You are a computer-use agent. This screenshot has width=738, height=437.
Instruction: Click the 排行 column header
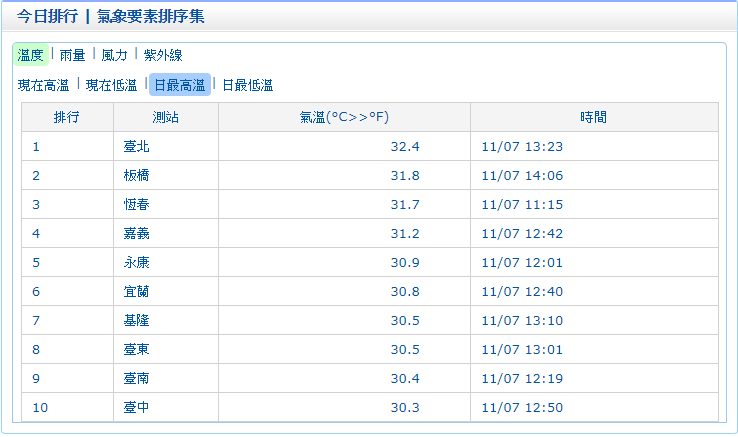tap(67, 117)
